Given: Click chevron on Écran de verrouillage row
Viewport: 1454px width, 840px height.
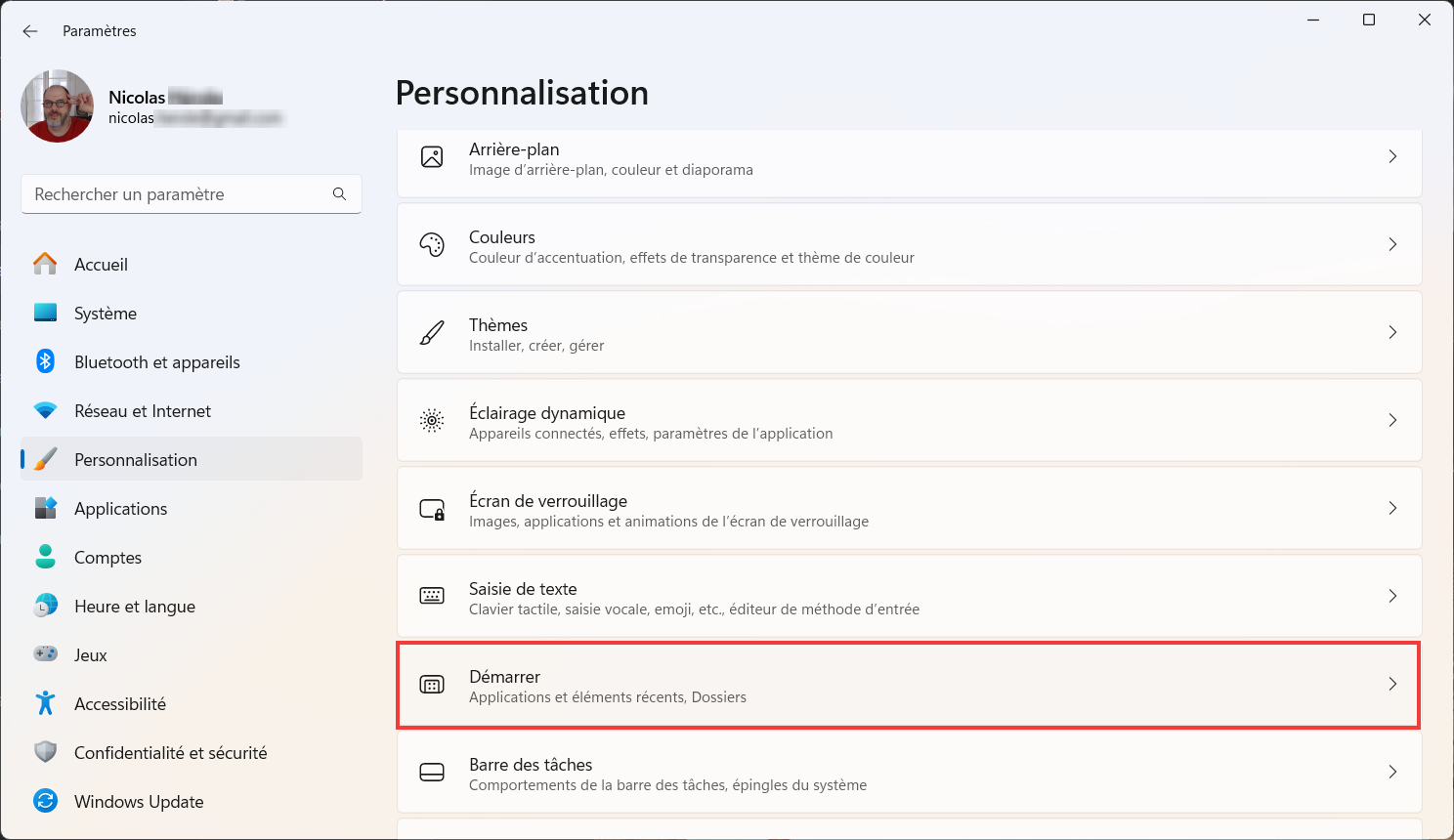Looking at the screenshot, I should [x=1392, y=508].
